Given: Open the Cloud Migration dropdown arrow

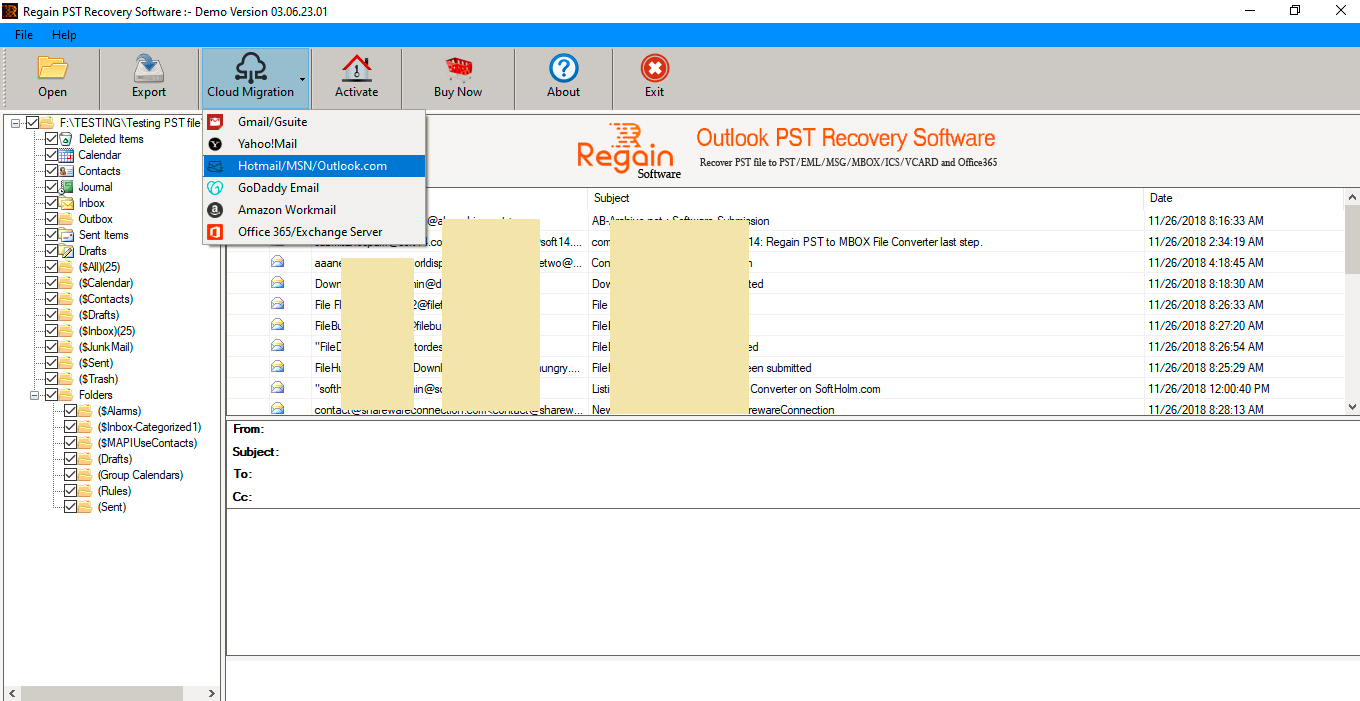Looking at the screenshot, I should pos(302,79).
